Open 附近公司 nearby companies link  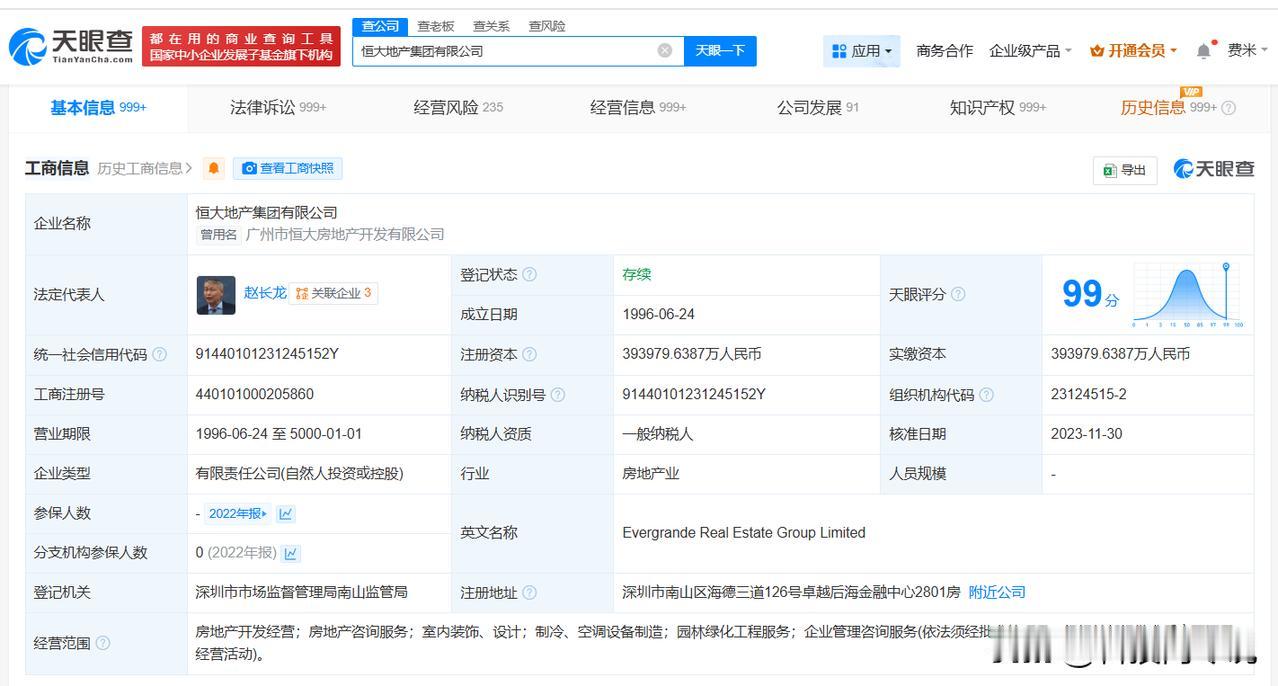click(997, 592)
